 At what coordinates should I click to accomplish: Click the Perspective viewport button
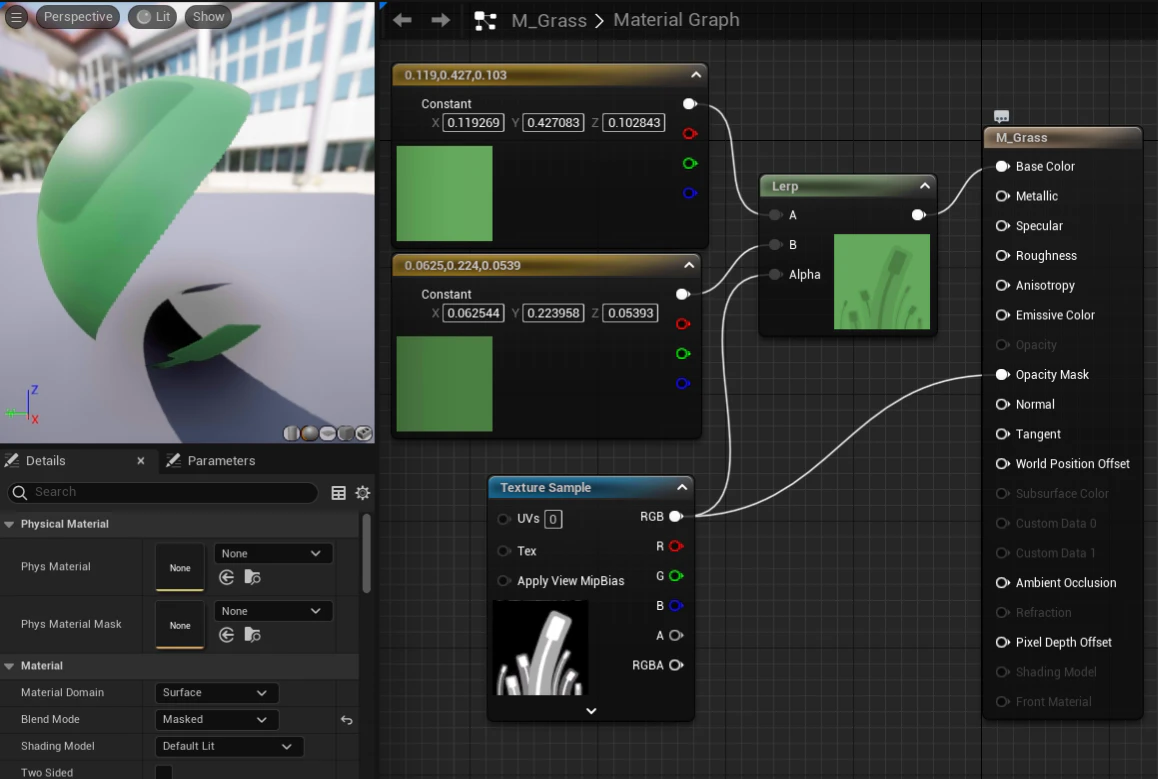point(78,16)
